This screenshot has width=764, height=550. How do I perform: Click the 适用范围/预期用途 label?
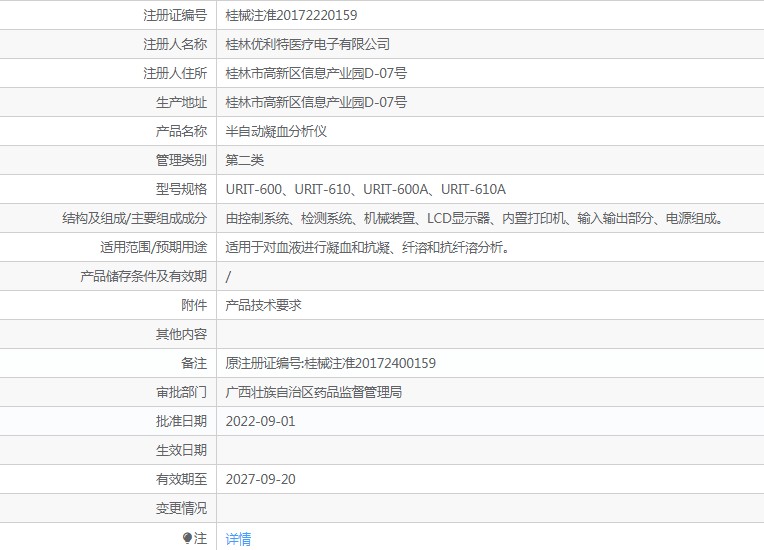153,247
